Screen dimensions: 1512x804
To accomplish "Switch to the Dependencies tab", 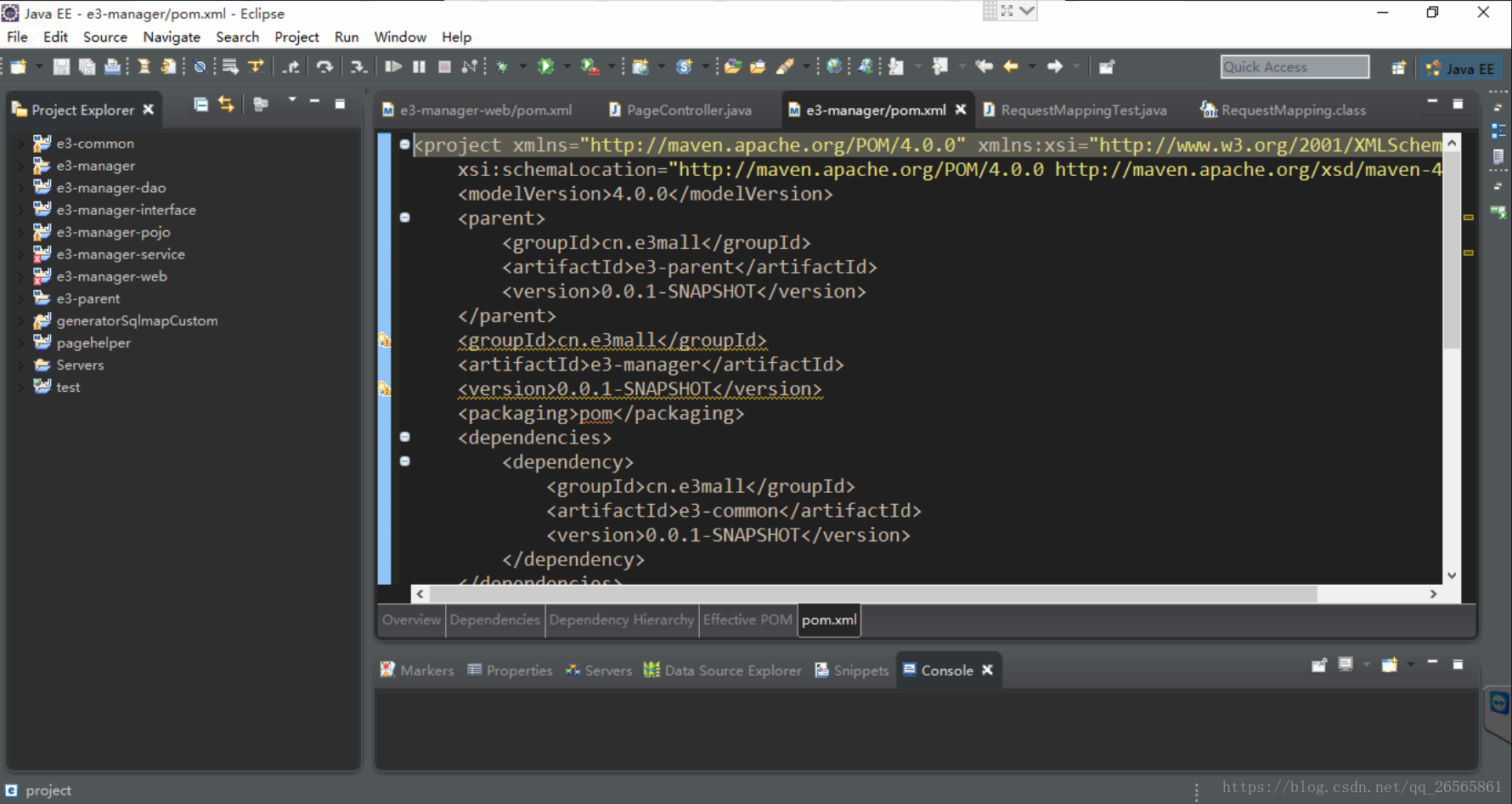I will (494, 620).
